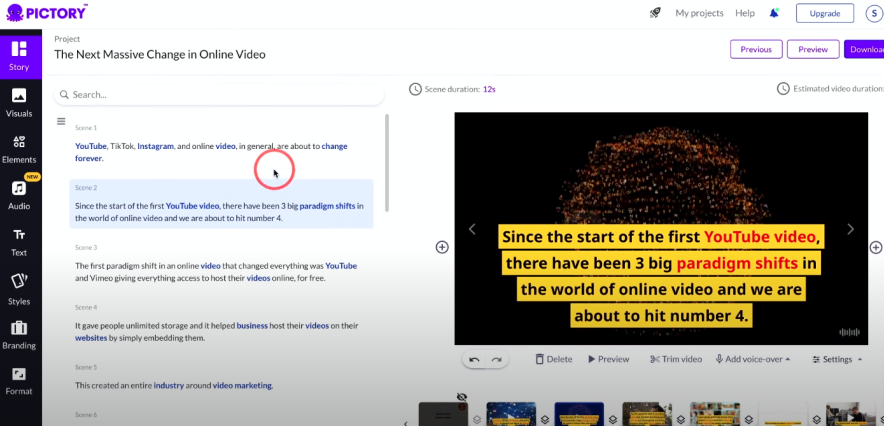Click the Previous button
The height and width of the screenshot is (426, 884).
point(756,49)
